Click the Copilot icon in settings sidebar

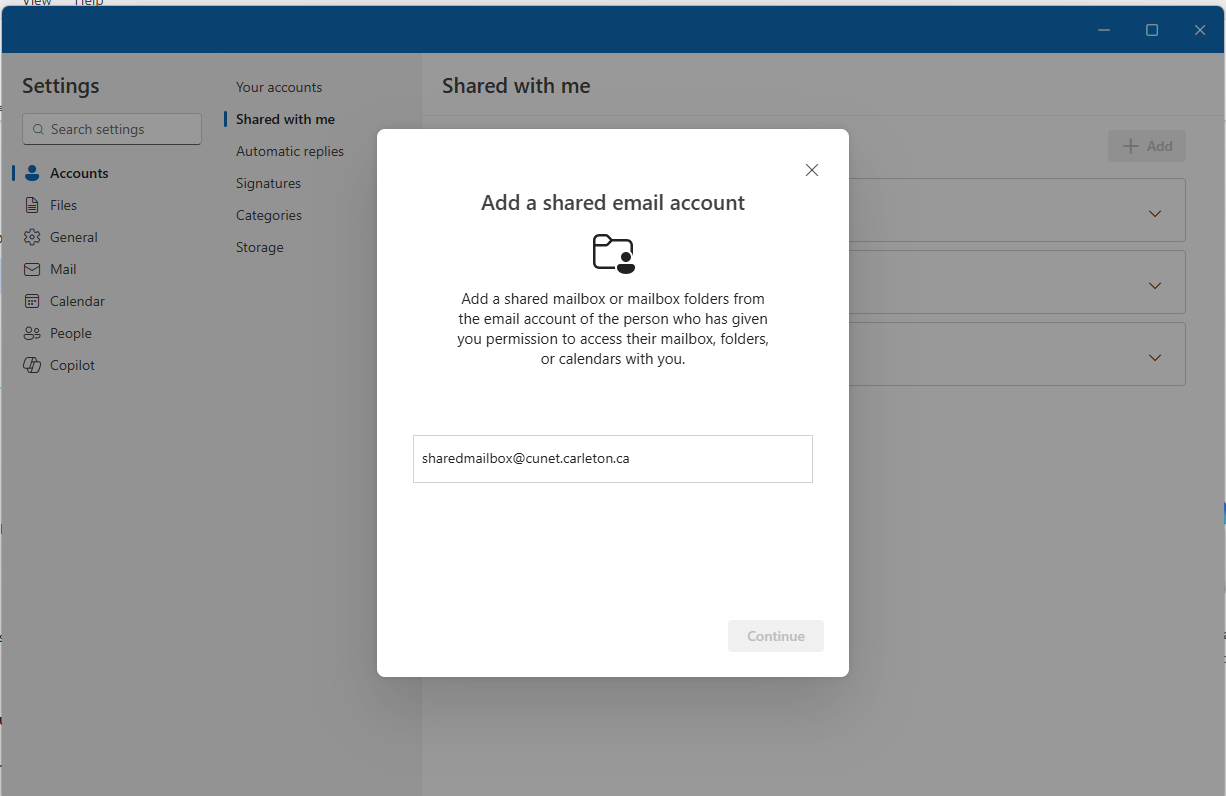(32, 365)
